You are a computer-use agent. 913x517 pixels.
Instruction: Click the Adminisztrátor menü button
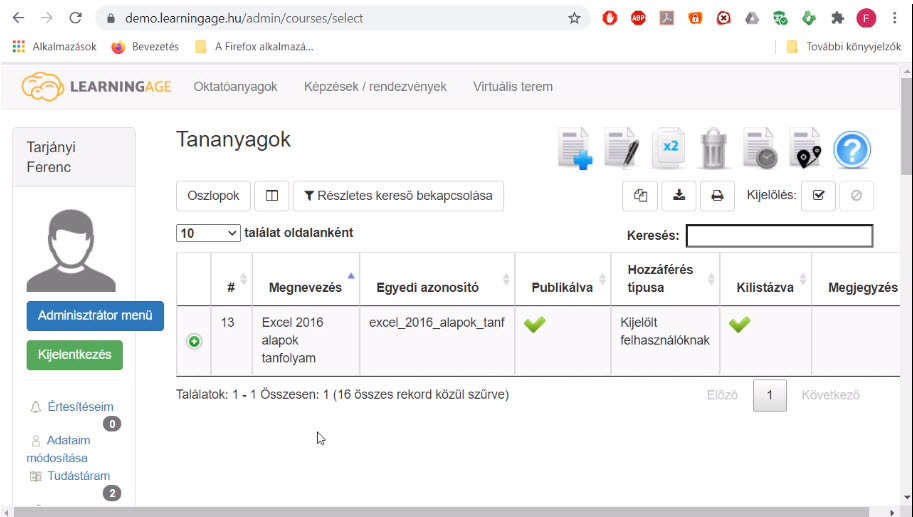click(x=95, y=316)
